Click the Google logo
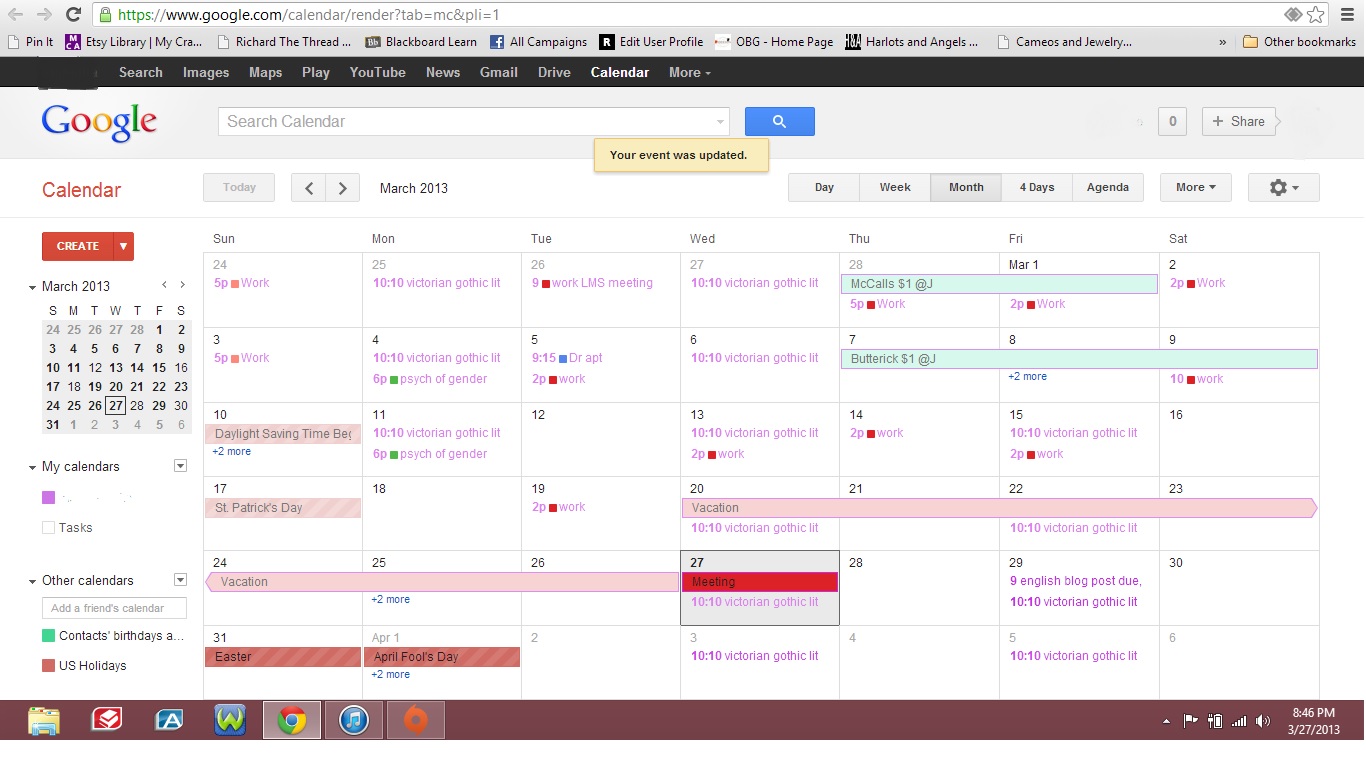1366x768 pixels. click(x=99, y=122)
